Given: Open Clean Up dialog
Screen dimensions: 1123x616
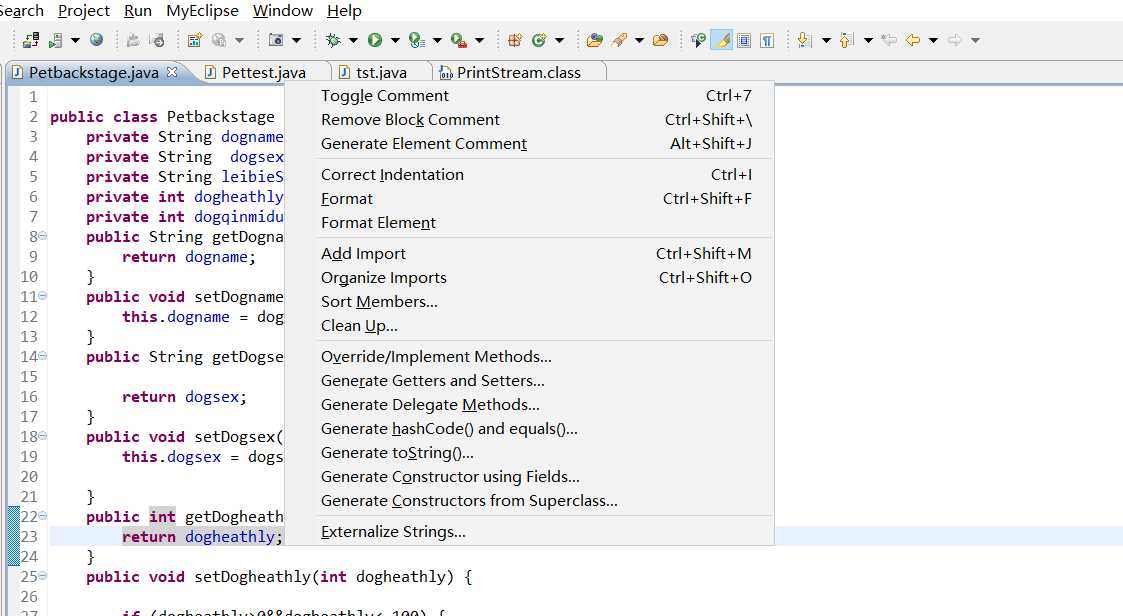Looking at the screenshot, I should pos(529,325).
